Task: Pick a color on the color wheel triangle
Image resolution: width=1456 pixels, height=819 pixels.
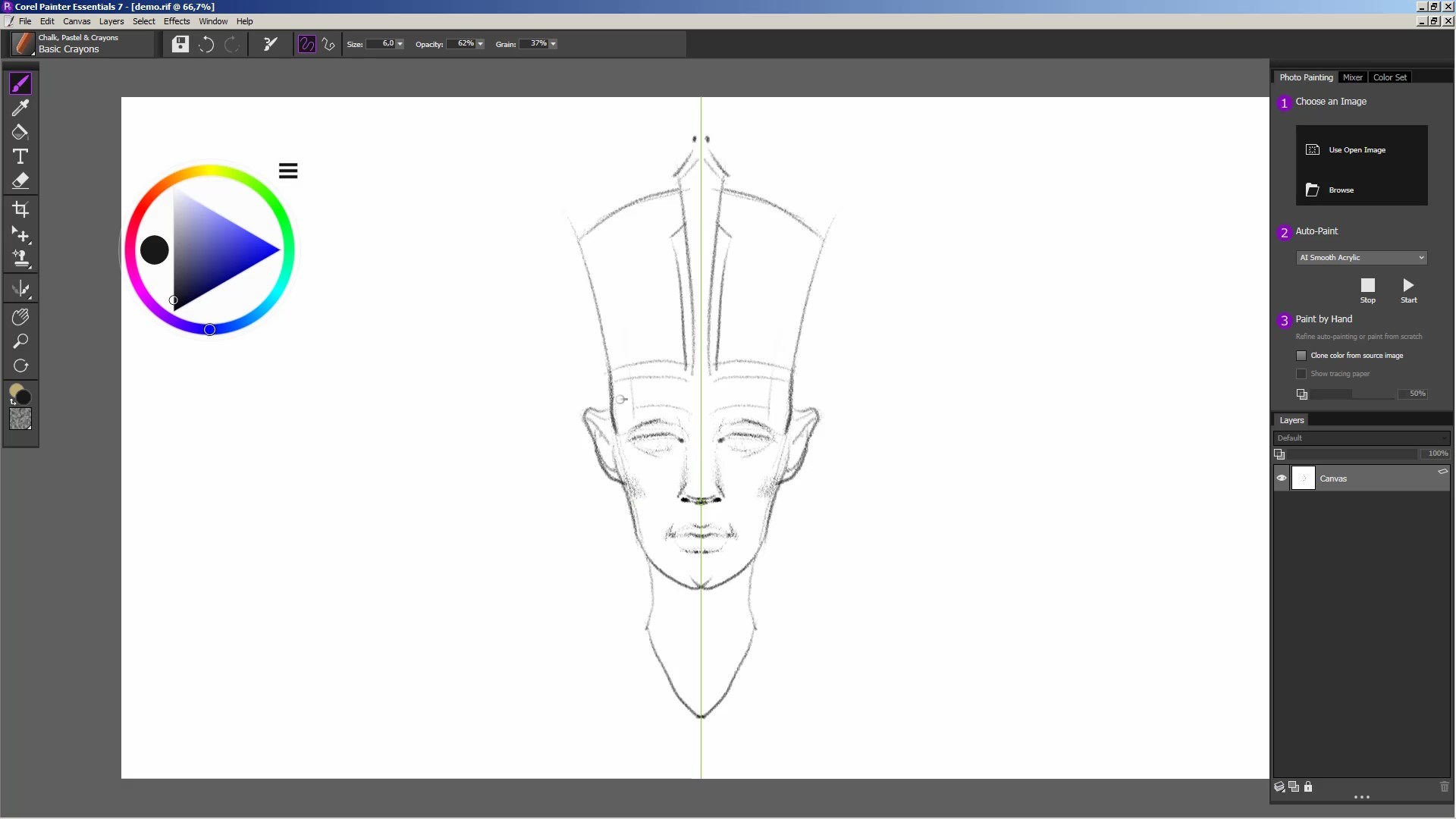Action: point(212,250)
